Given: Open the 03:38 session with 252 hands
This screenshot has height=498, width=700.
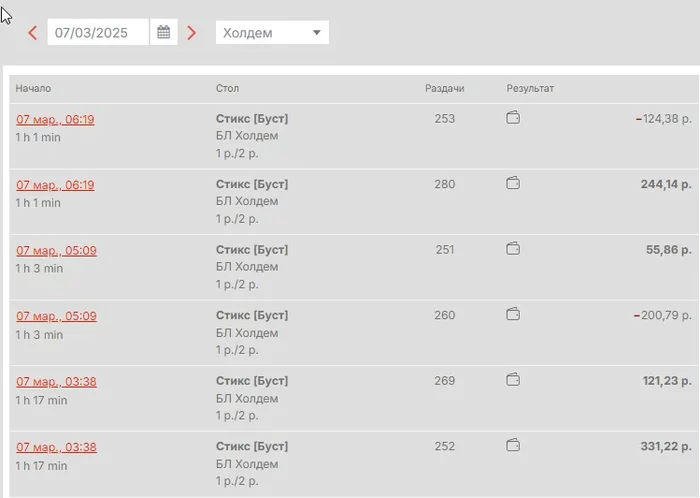Looking at the screenshot, I should tap(56, 447).
